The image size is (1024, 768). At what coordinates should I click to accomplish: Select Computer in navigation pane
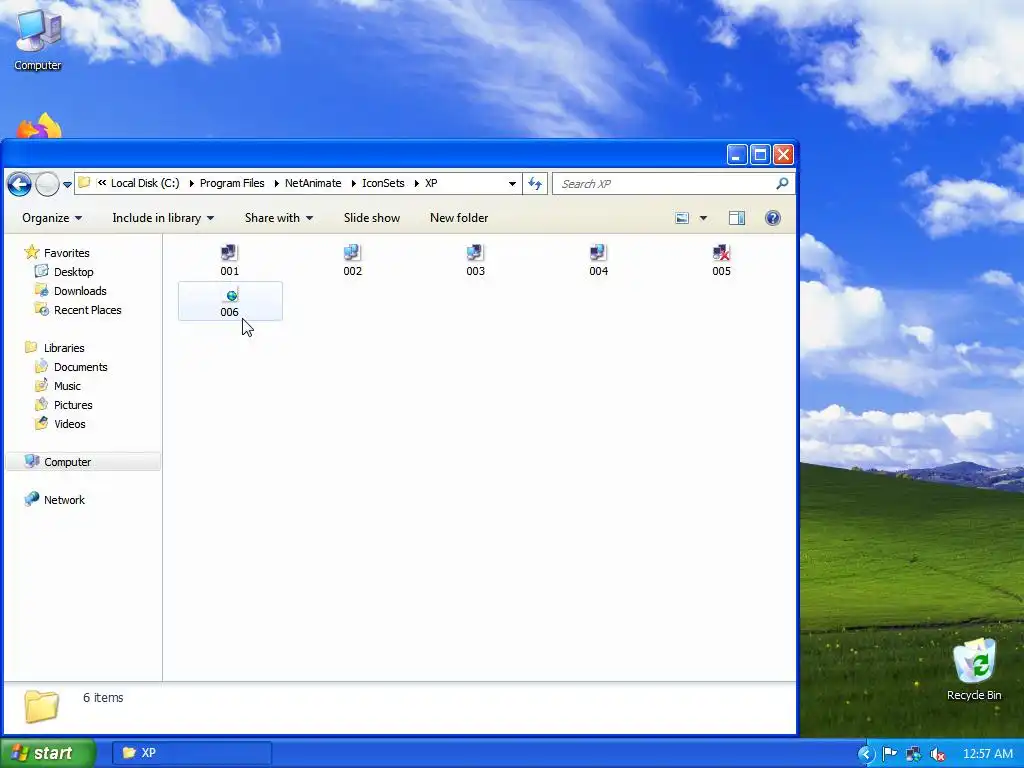click(x=82, y=462)
